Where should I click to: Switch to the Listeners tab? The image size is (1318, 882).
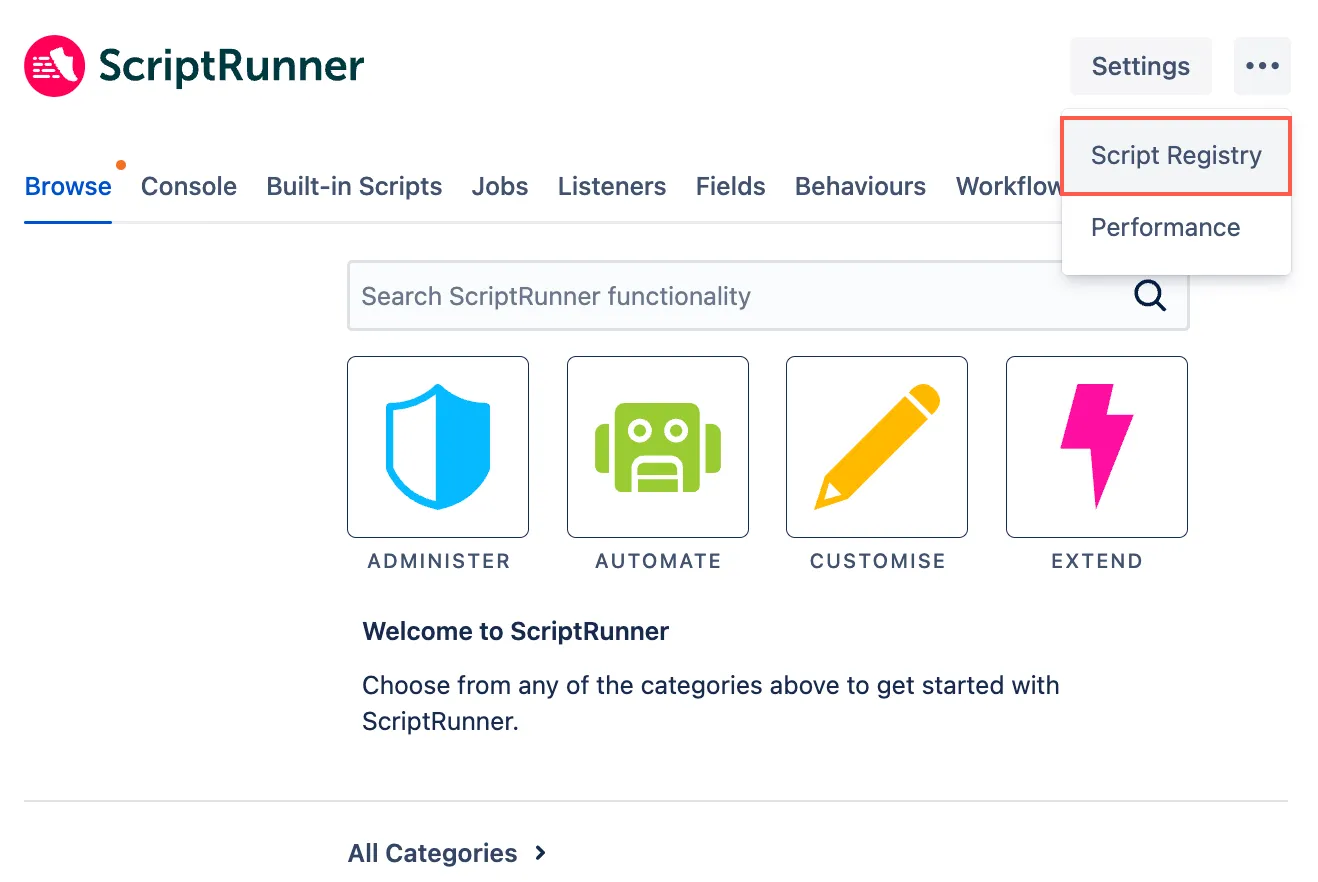[612, 187]
